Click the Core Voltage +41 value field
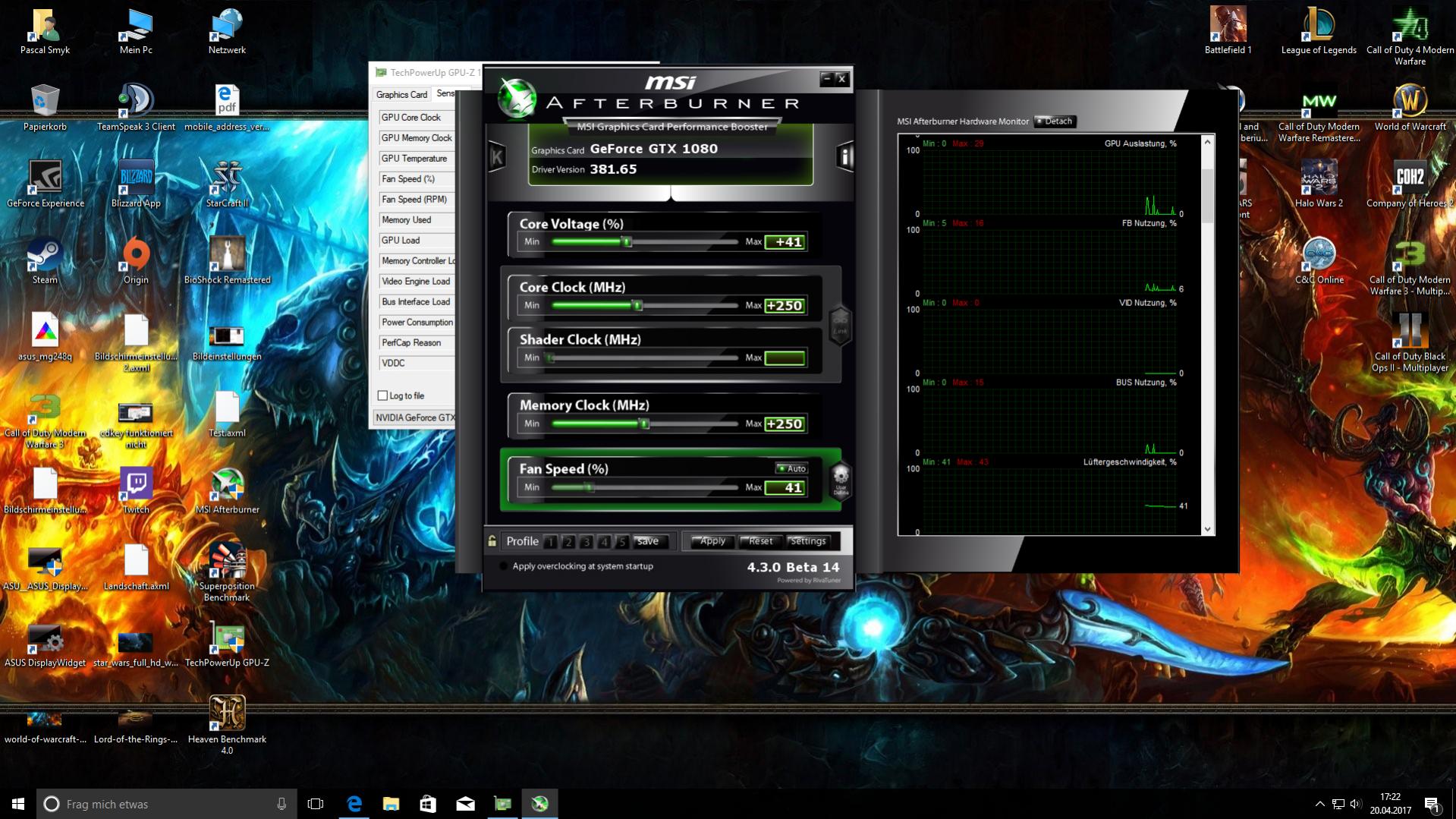The image size is (1456, 819). click(x=785, y=242)
